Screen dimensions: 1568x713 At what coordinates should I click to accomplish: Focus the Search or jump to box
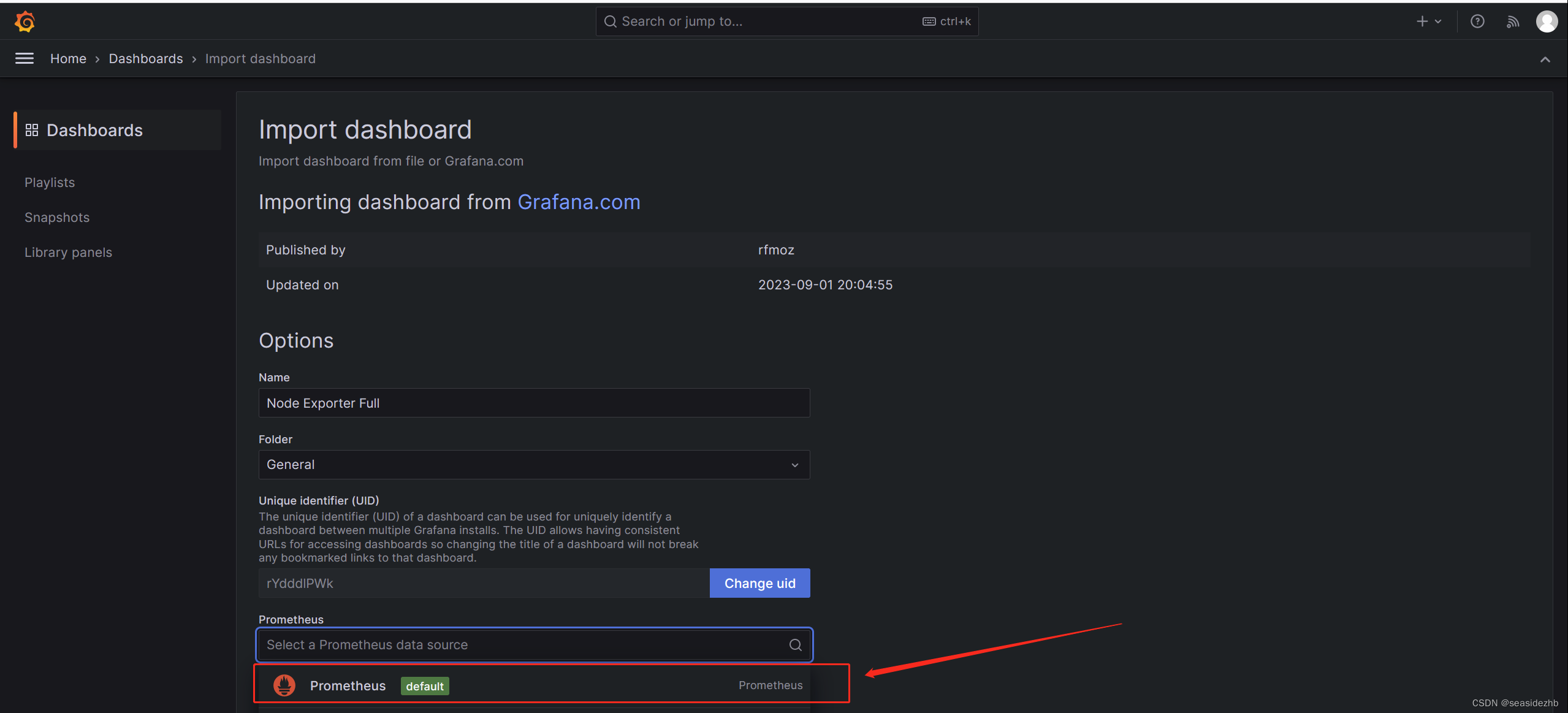click(787, 21)
